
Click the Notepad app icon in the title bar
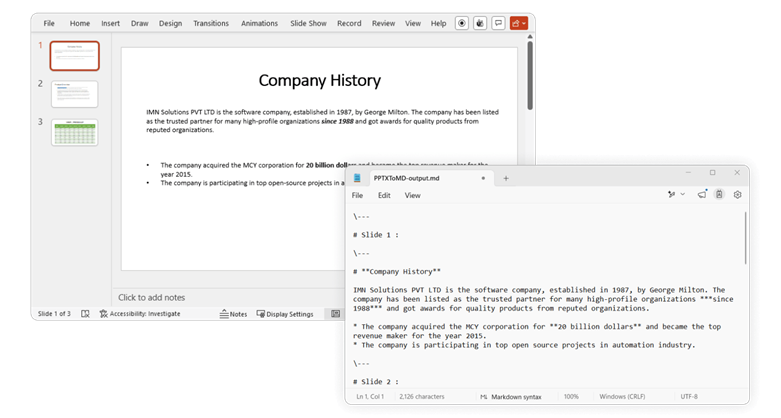357,178
